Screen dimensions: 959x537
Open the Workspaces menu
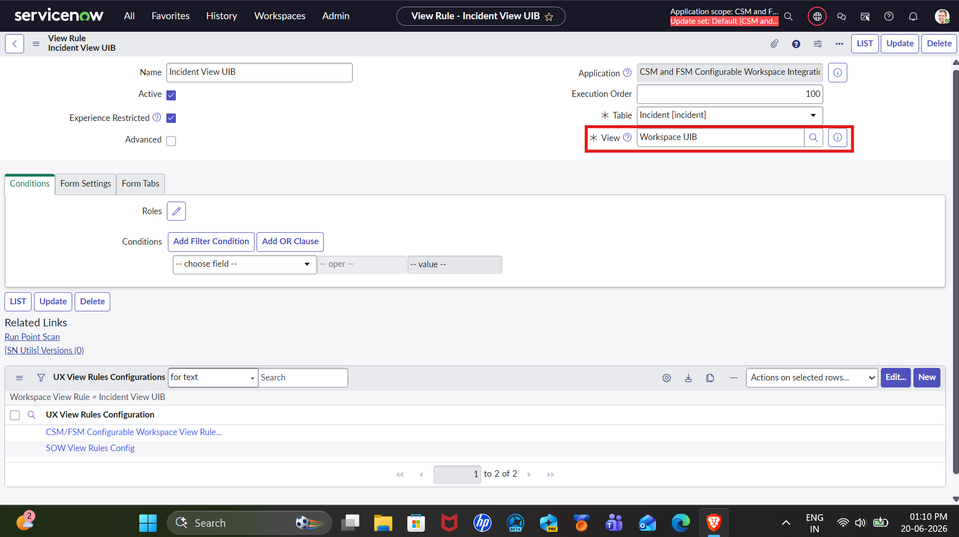(280, 16)
